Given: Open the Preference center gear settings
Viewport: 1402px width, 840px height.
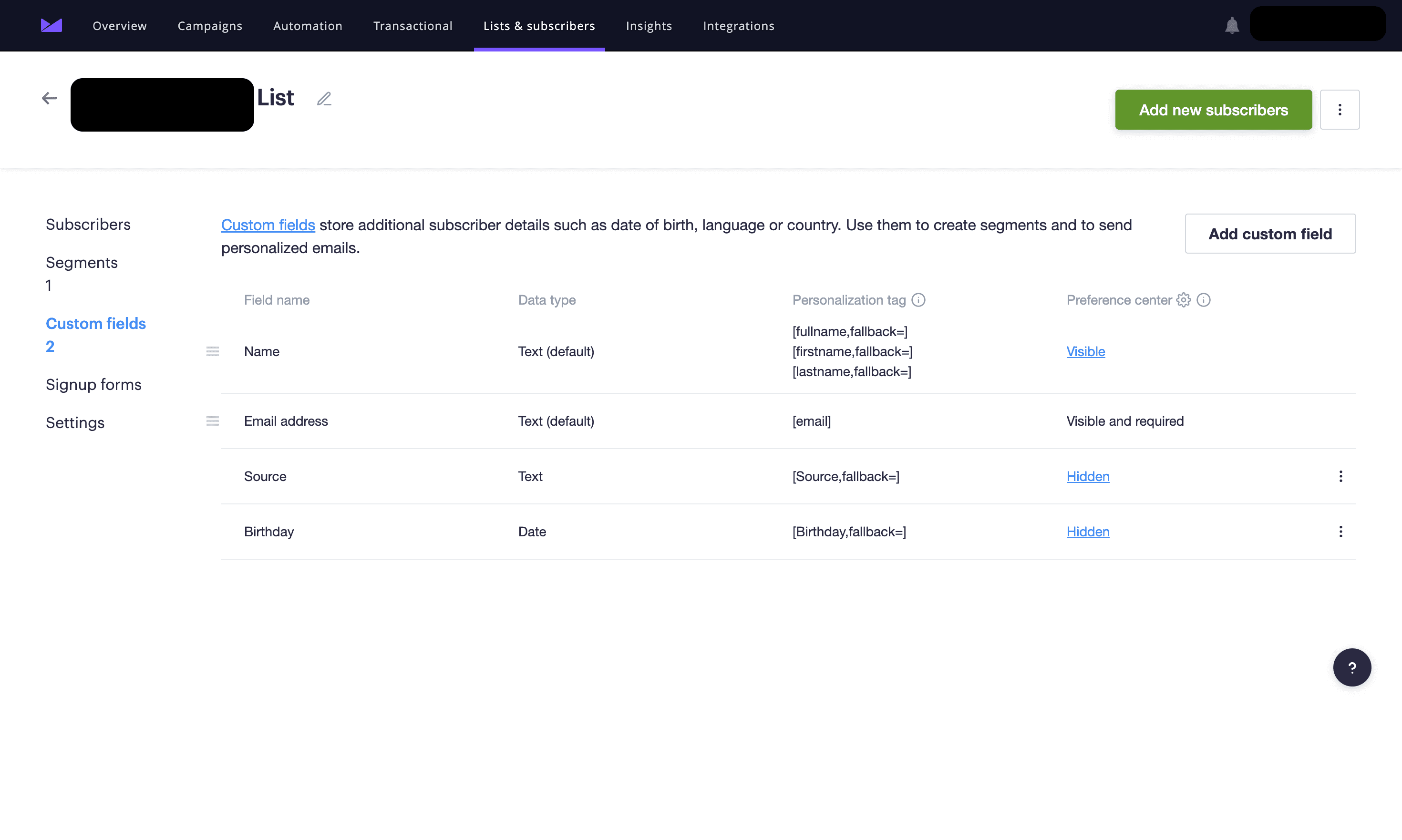Looking at the screenshot, I should [1184, 300].
